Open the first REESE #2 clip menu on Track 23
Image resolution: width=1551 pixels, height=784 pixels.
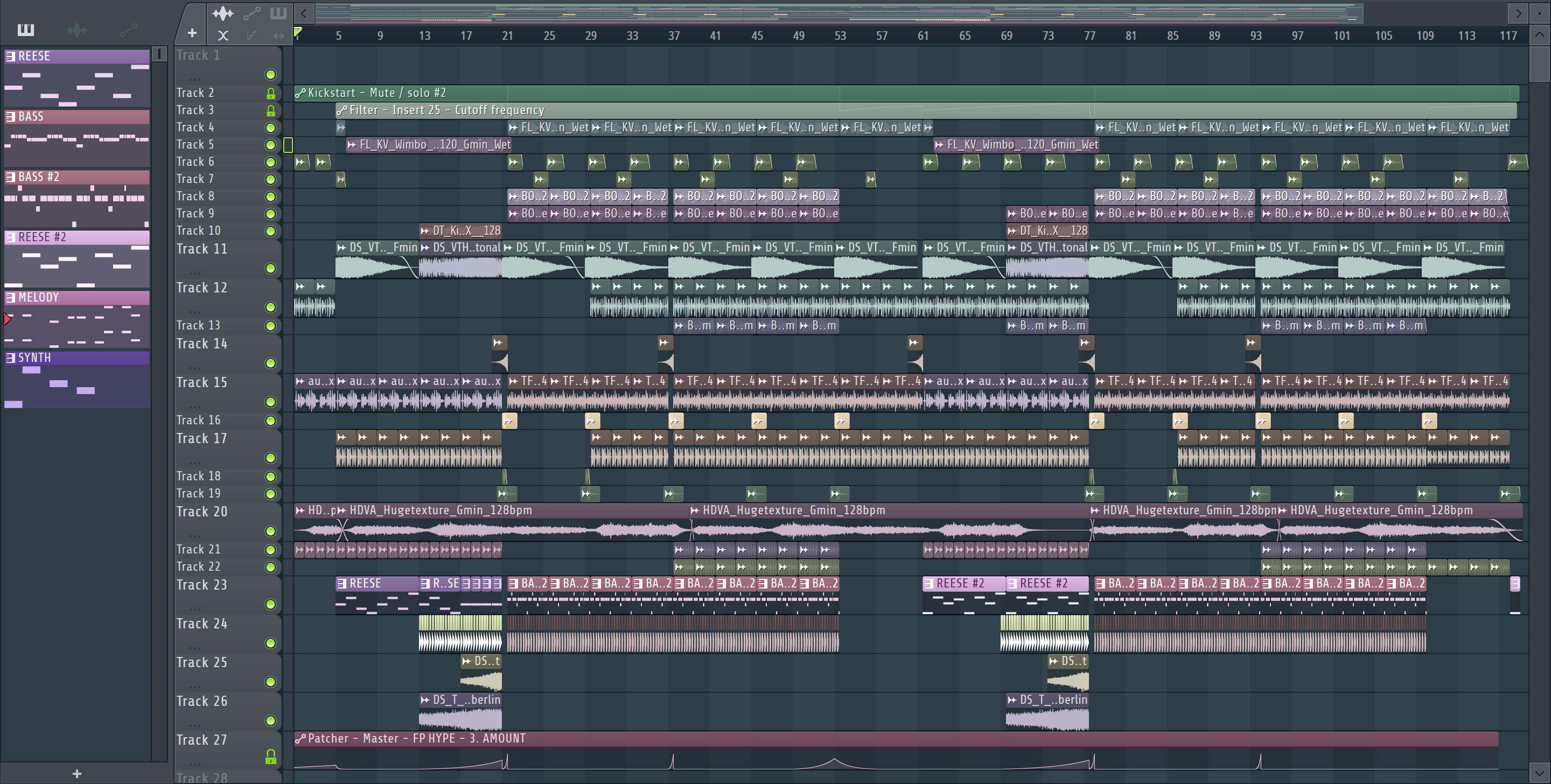click(x=928, y=583)
